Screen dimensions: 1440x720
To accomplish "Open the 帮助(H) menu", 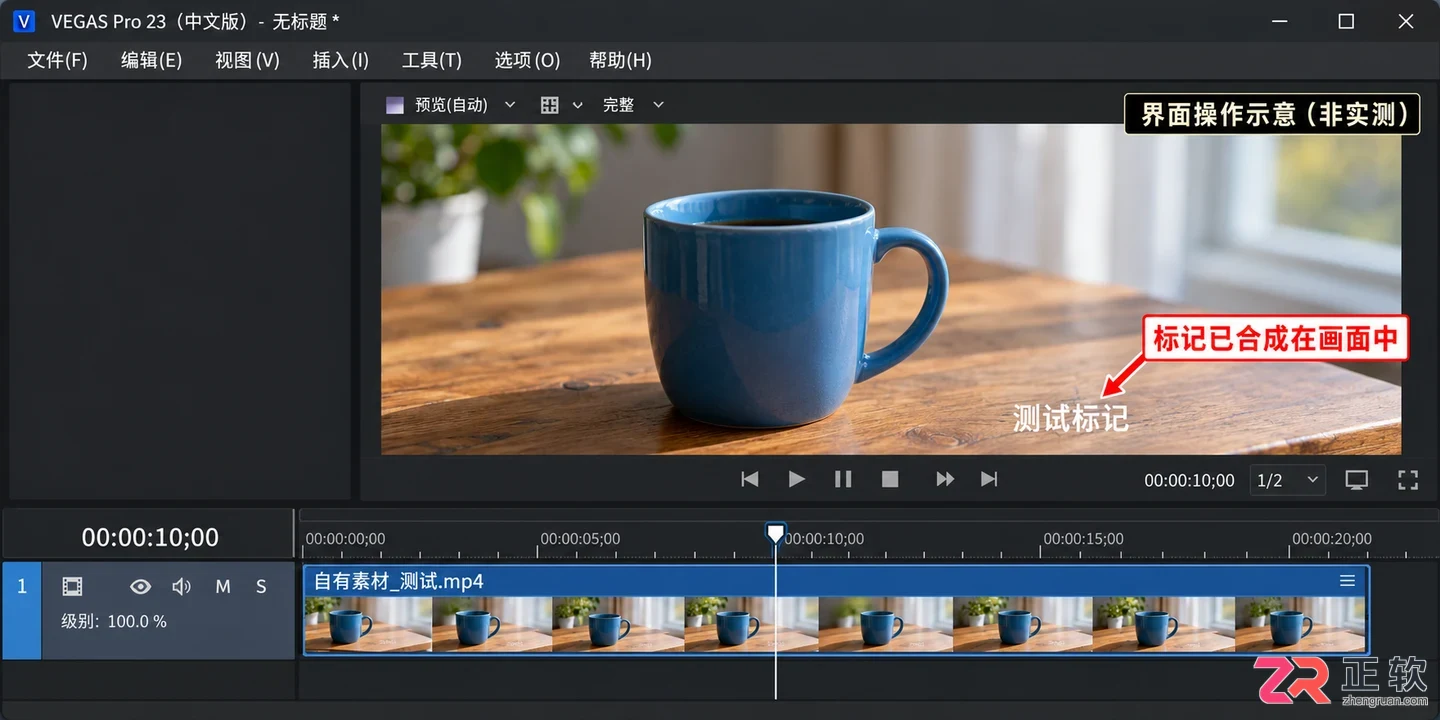I will tap(621, 60).
